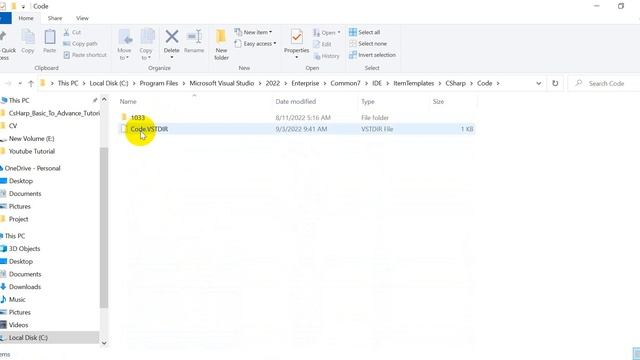Go to ItemTemplates in the breadcrumb
Viewport: 640px width, 360px height.
click(x=413, y=83)
